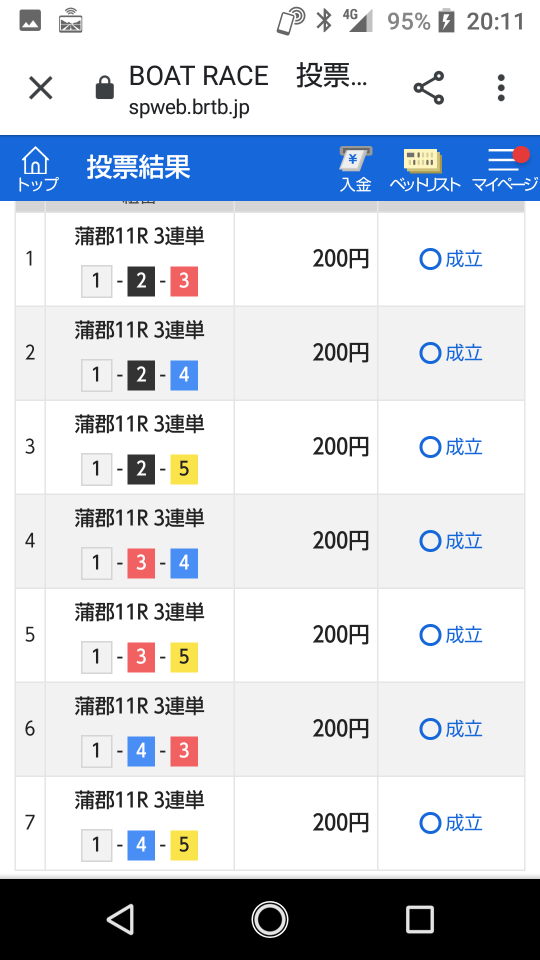Select the 成立 status in row 7
This screenshot has height=960, width=540.
[451, 823]
